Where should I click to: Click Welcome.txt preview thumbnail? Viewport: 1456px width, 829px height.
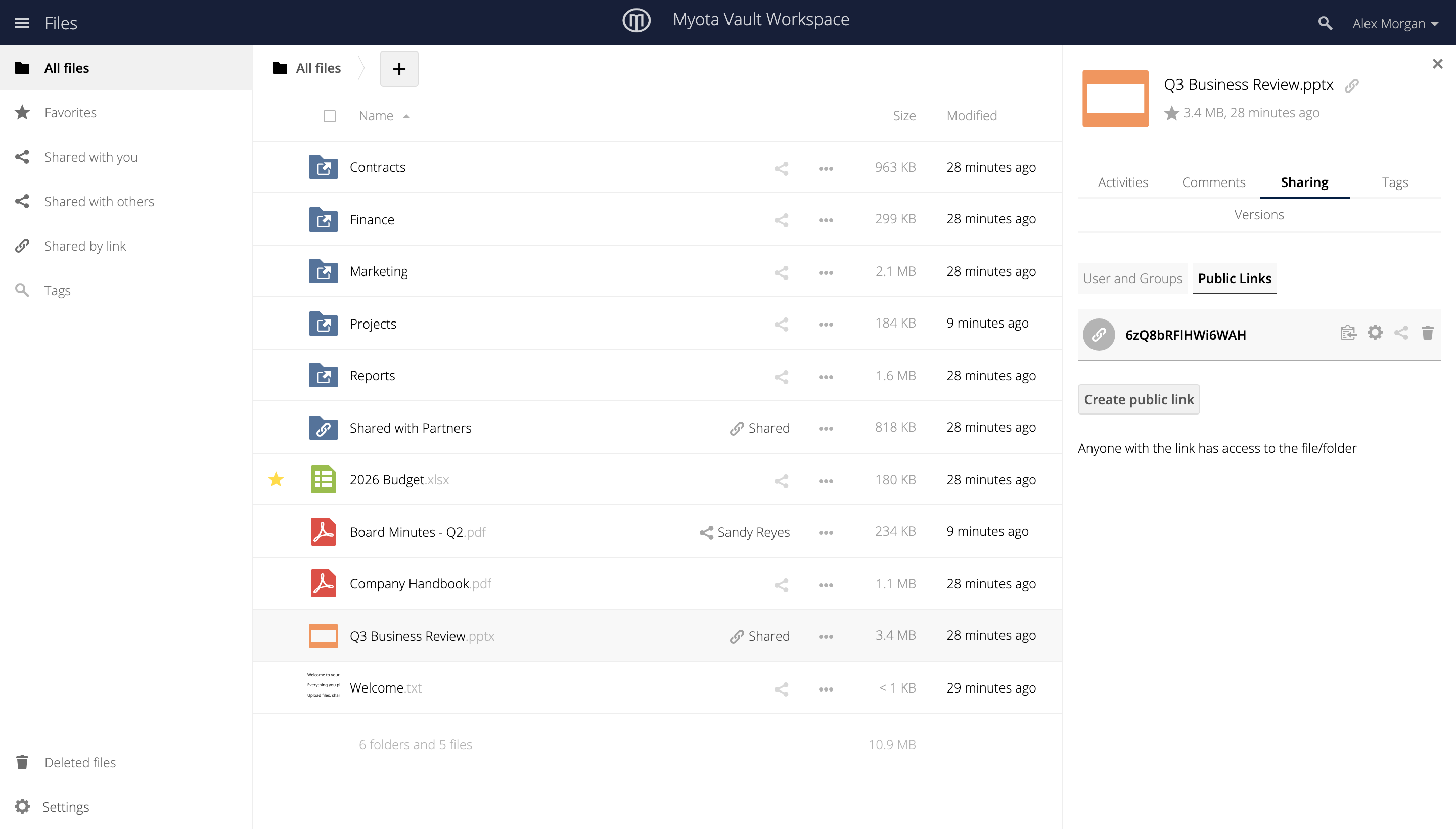324,685
